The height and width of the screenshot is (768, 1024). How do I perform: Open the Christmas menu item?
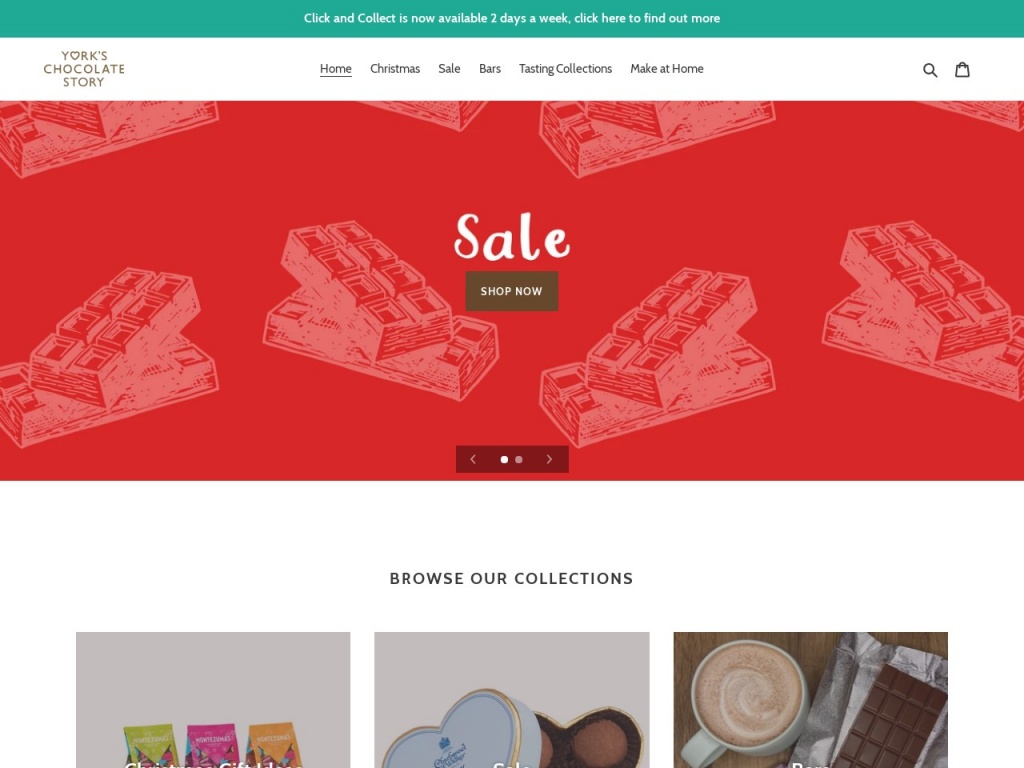pos(395,69)
